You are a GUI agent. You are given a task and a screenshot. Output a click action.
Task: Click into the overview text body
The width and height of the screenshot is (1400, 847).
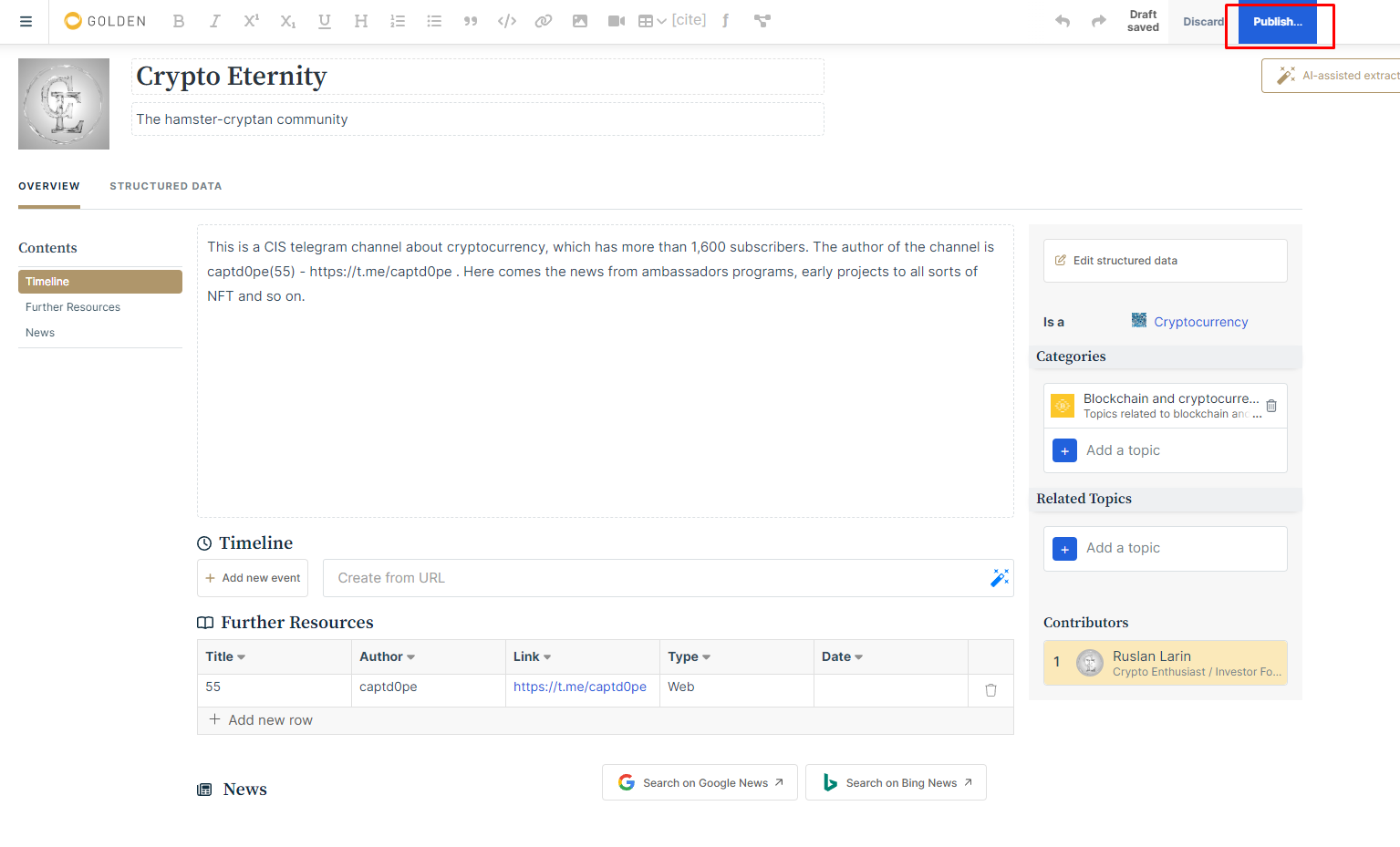pyautogui.click(x=606, y=371)
